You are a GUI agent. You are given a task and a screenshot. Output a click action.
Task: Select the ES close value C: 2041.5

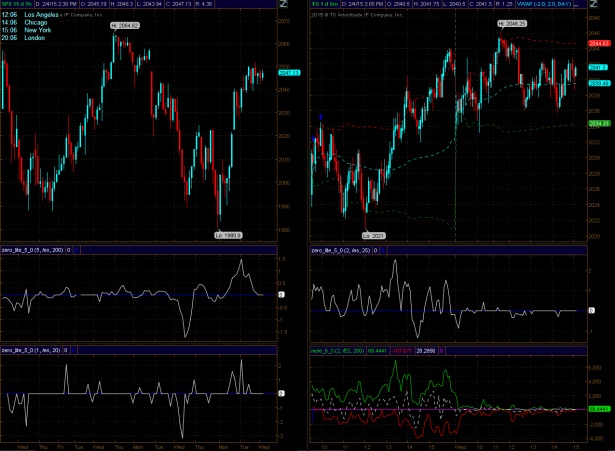[x=481, y=4]
